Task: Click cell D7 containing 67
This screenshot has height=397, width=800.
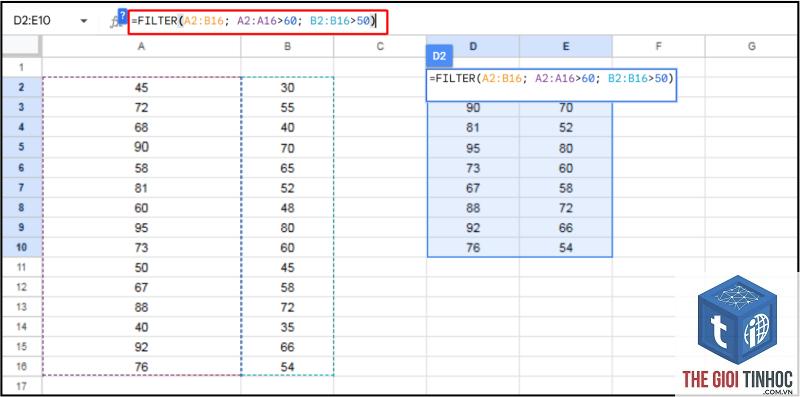Action: coord(473,188)
